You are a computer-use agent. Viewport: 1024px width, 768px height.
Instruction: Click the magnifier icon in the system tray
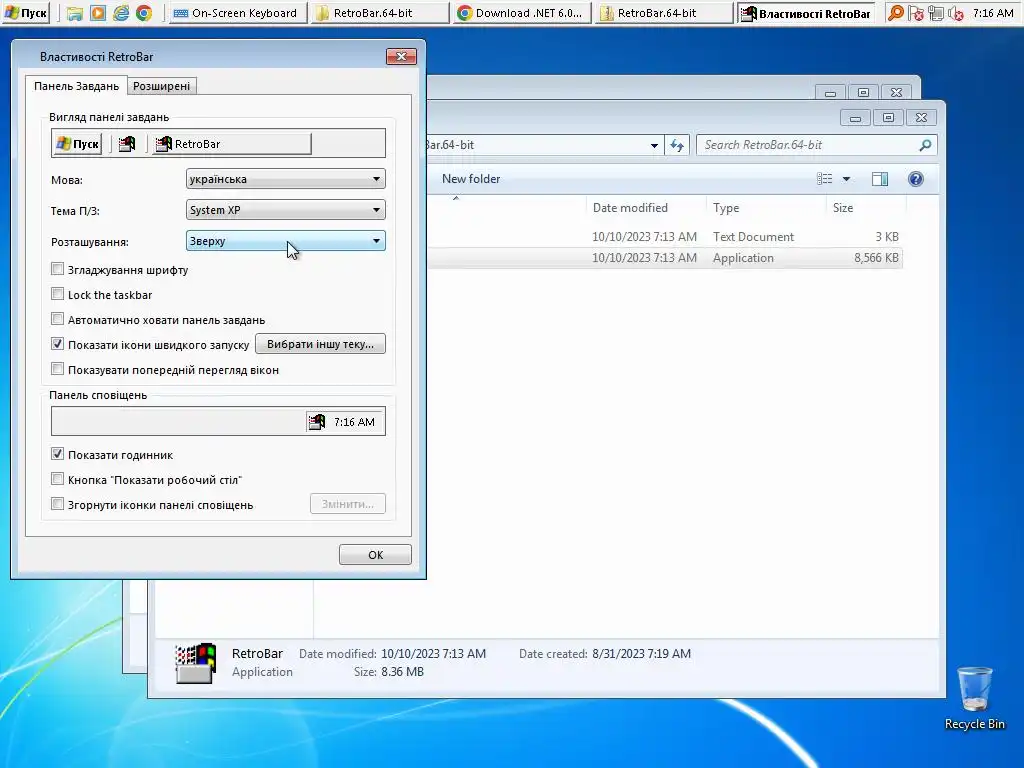point(896,13)
